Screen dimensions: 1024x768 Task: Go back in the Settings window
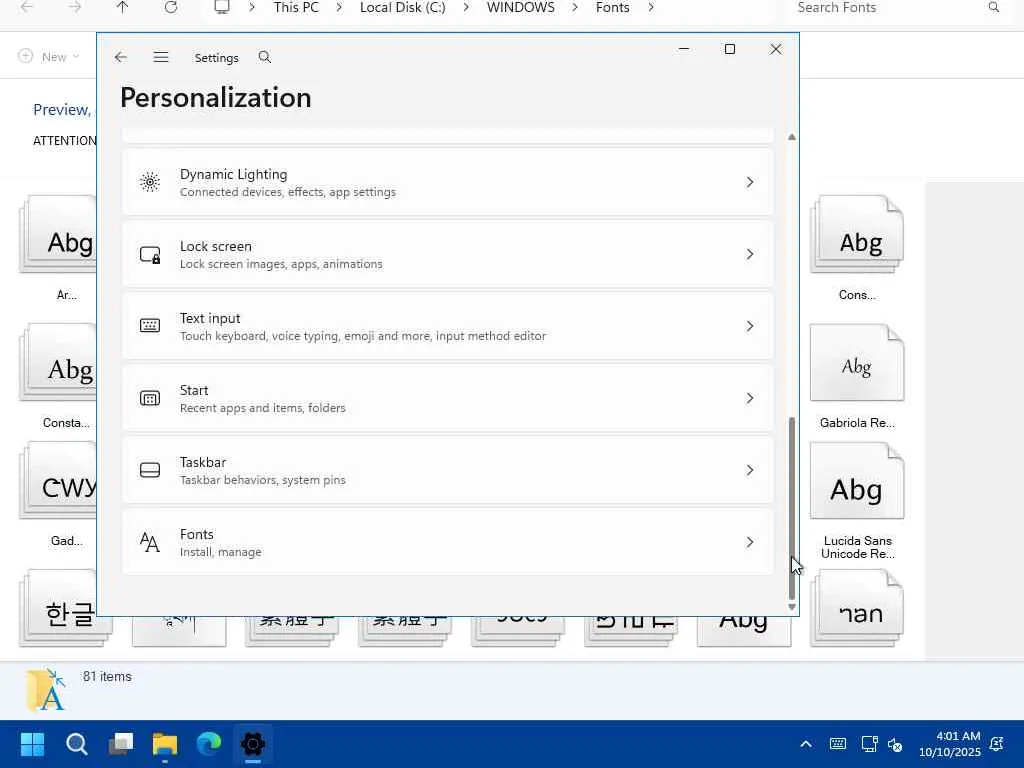click(121, 57)
